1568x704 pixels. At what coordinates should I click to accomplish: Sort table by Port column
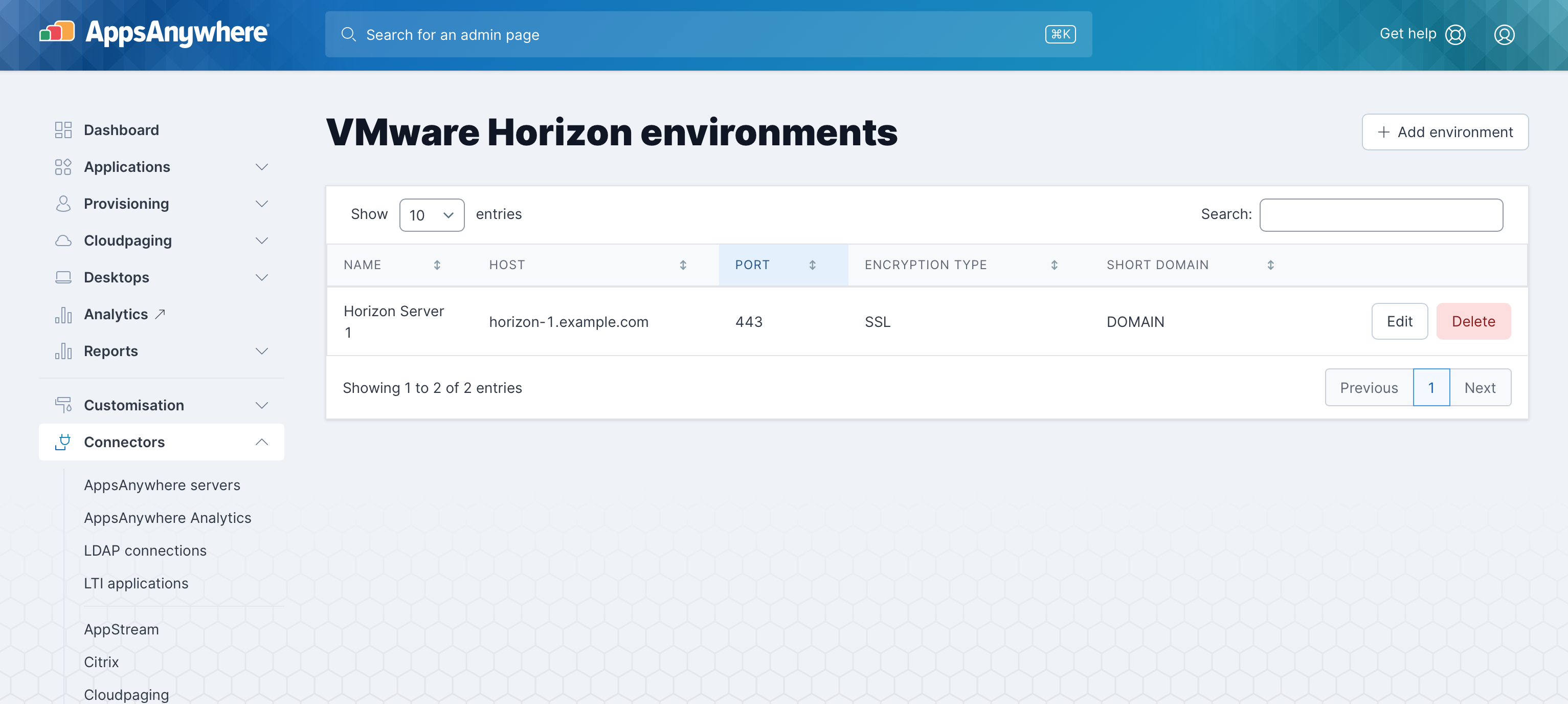tap(812, 265)
